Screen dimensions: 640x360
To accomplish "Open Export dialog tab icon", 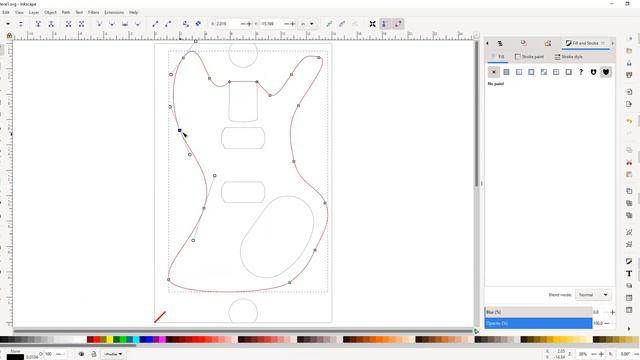I will pos(548,43).
